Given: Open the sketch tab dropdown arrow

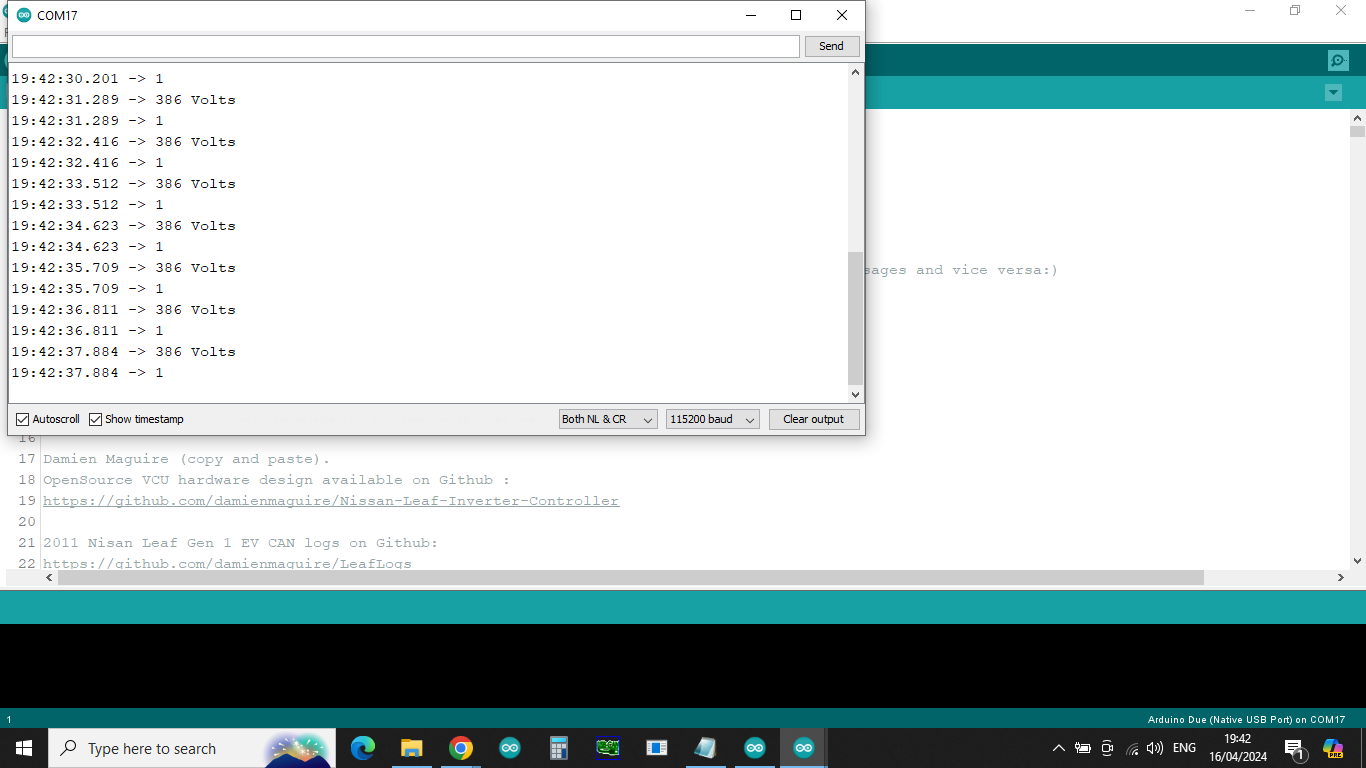Looking at the screenshot, I should click(x=1332, y=93).
